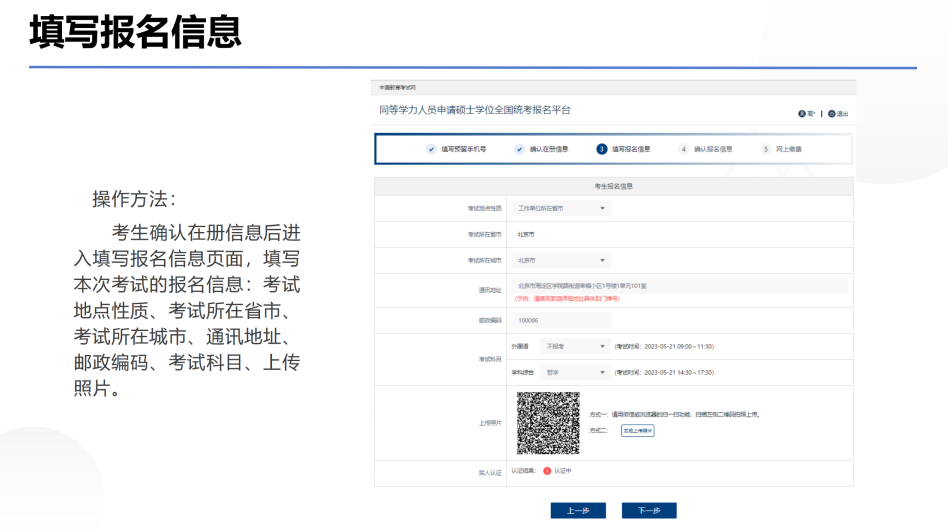Click the step 5 circle for 网上缴费
The height and width of the screenshot is (531, 948).
click(x=766, y=149)
